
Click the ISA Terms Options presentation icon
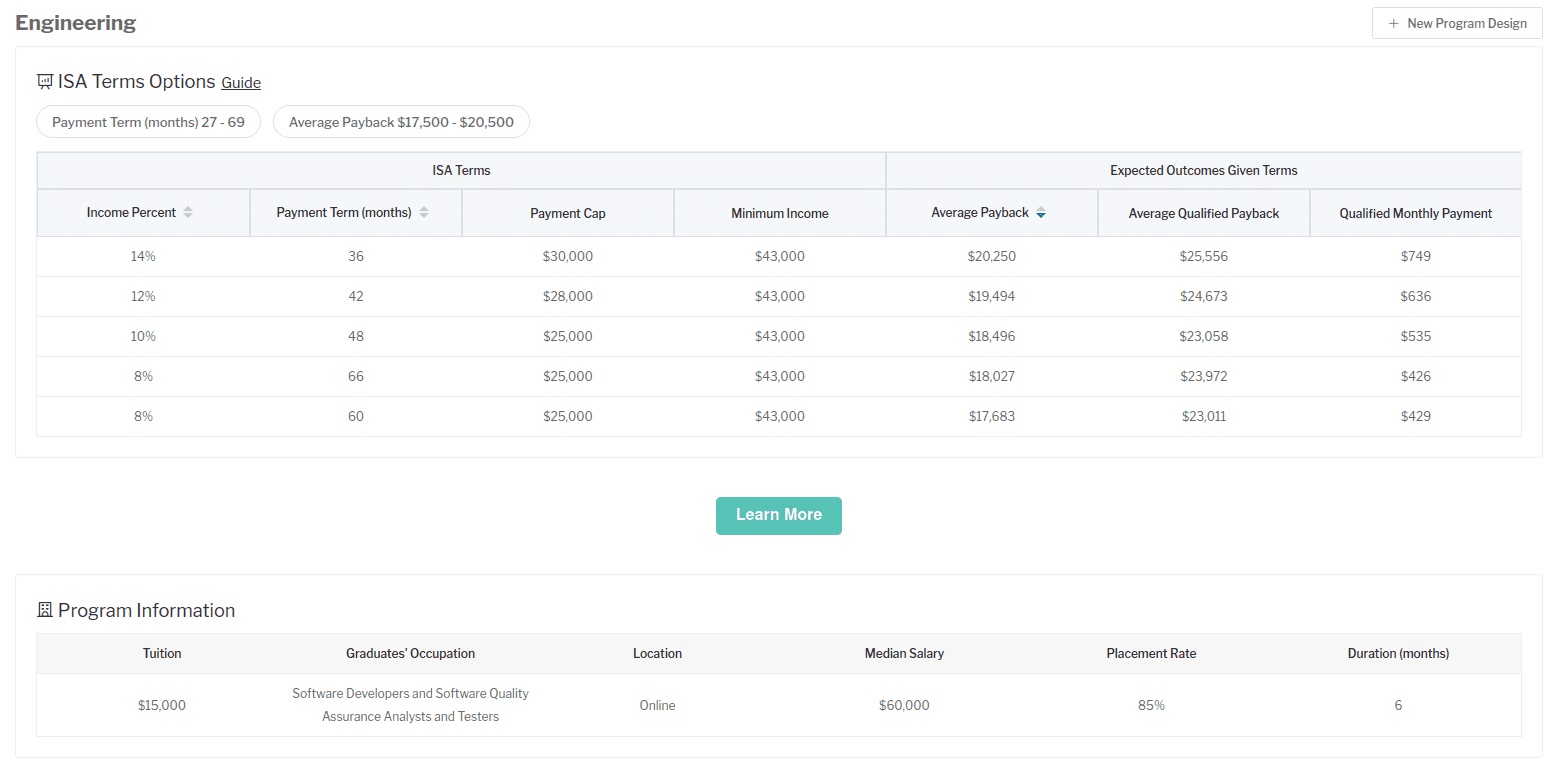[x=45, y=82]
